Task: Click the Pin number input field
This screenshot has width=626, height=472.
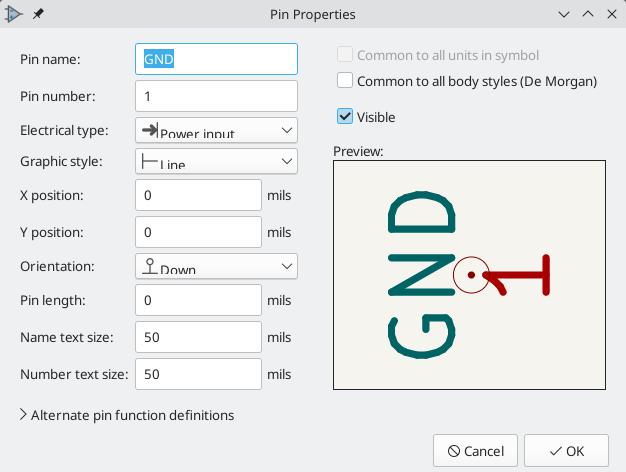Action: pyautogui.click(x=216, y=96)
